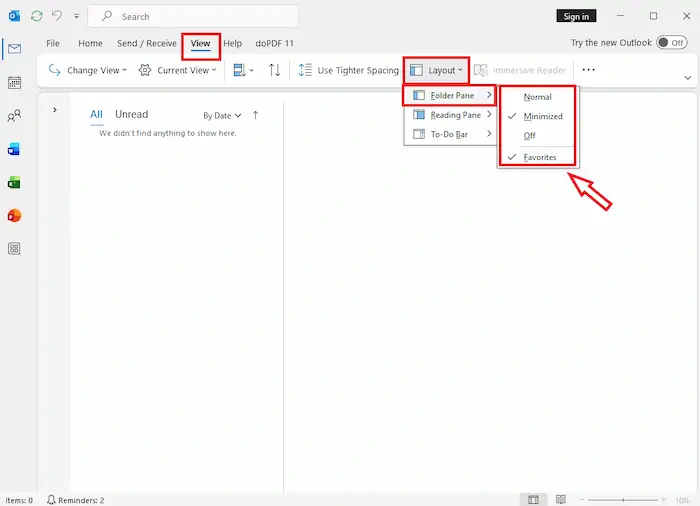Image resolution: width=700 pixels, height=506 pixels.
Task: Click the Sign in button
Action: point(576,17)
